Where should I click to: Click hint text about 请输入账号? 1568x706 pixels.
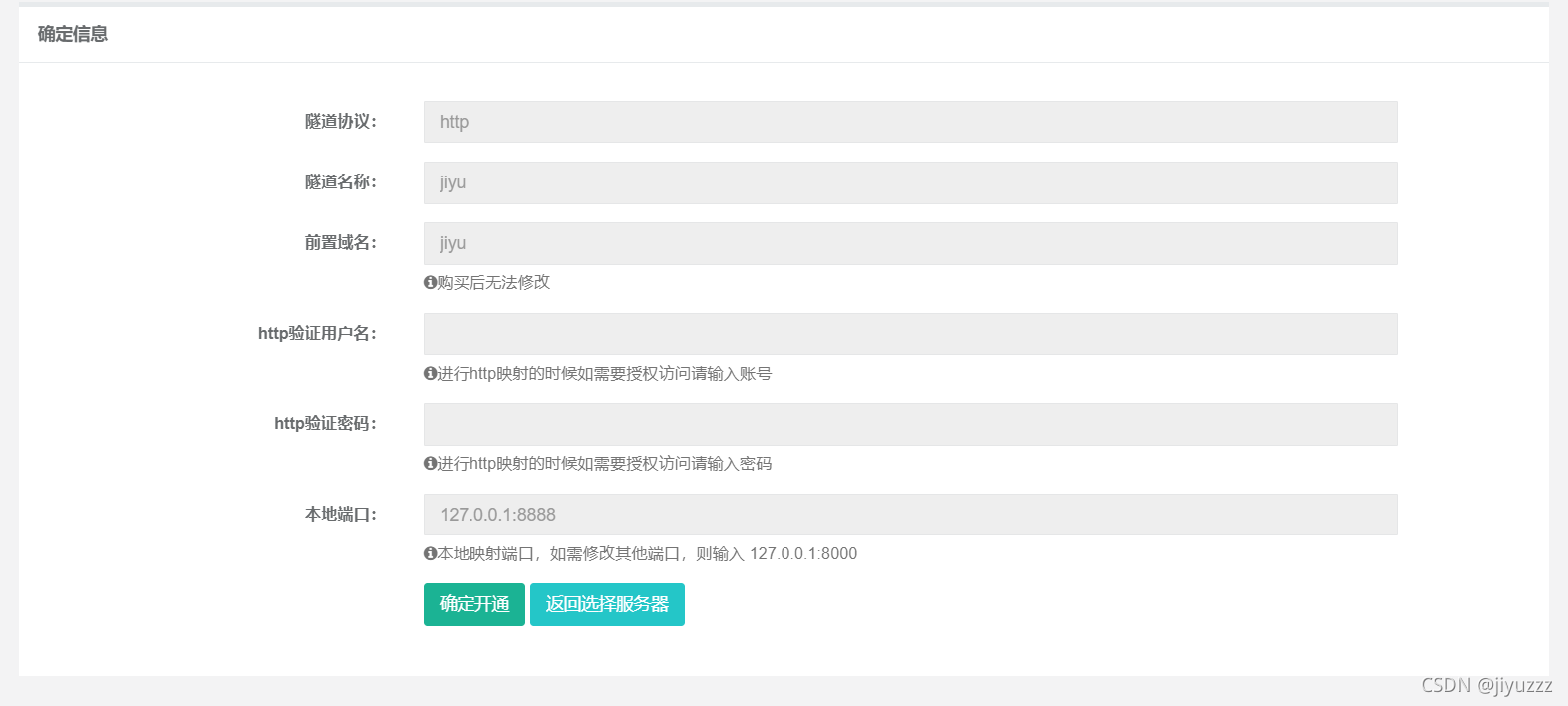(604, 373)
